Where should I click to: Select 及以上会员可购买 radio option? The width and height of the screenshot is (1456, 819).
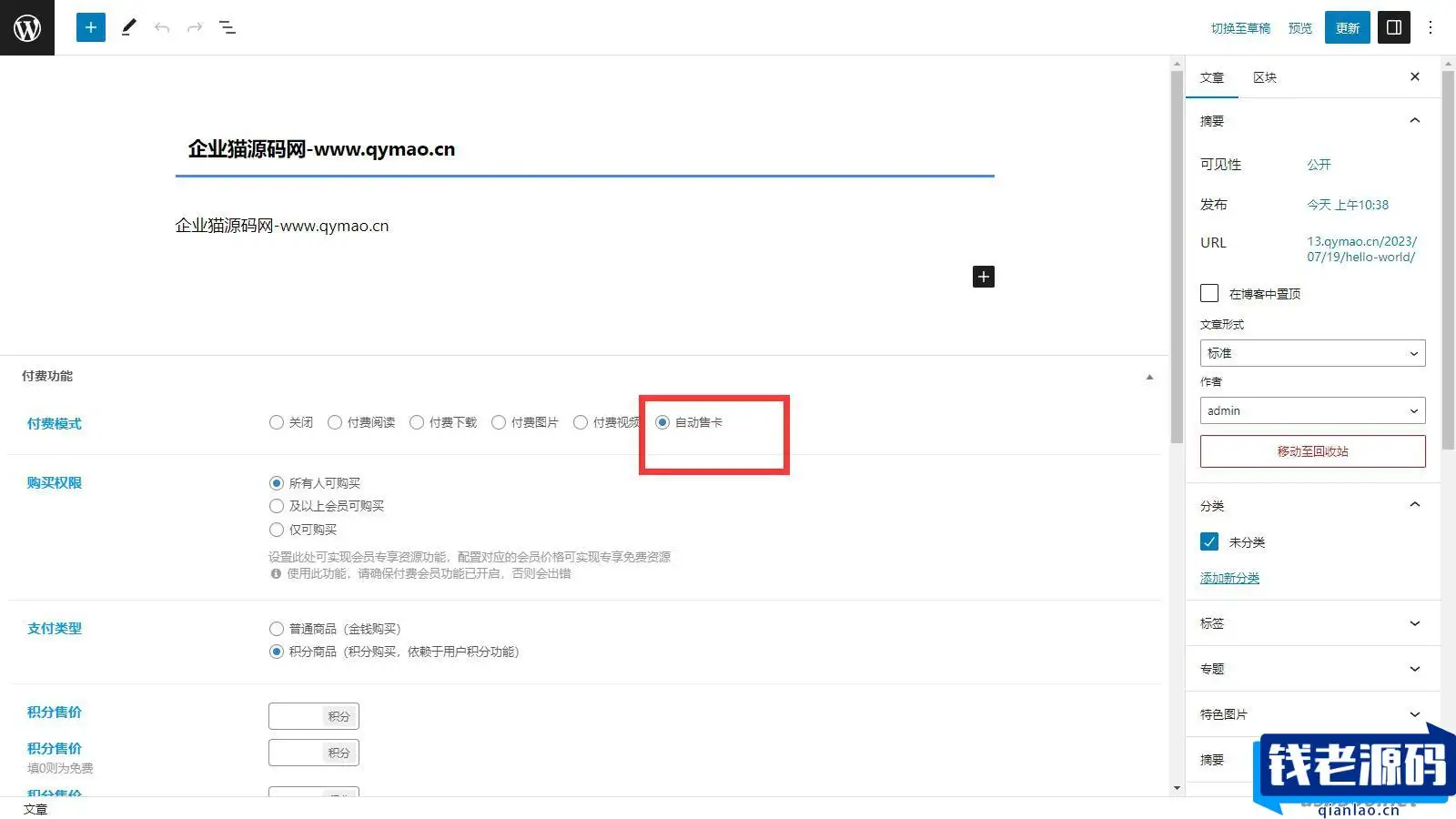(277, 506)
